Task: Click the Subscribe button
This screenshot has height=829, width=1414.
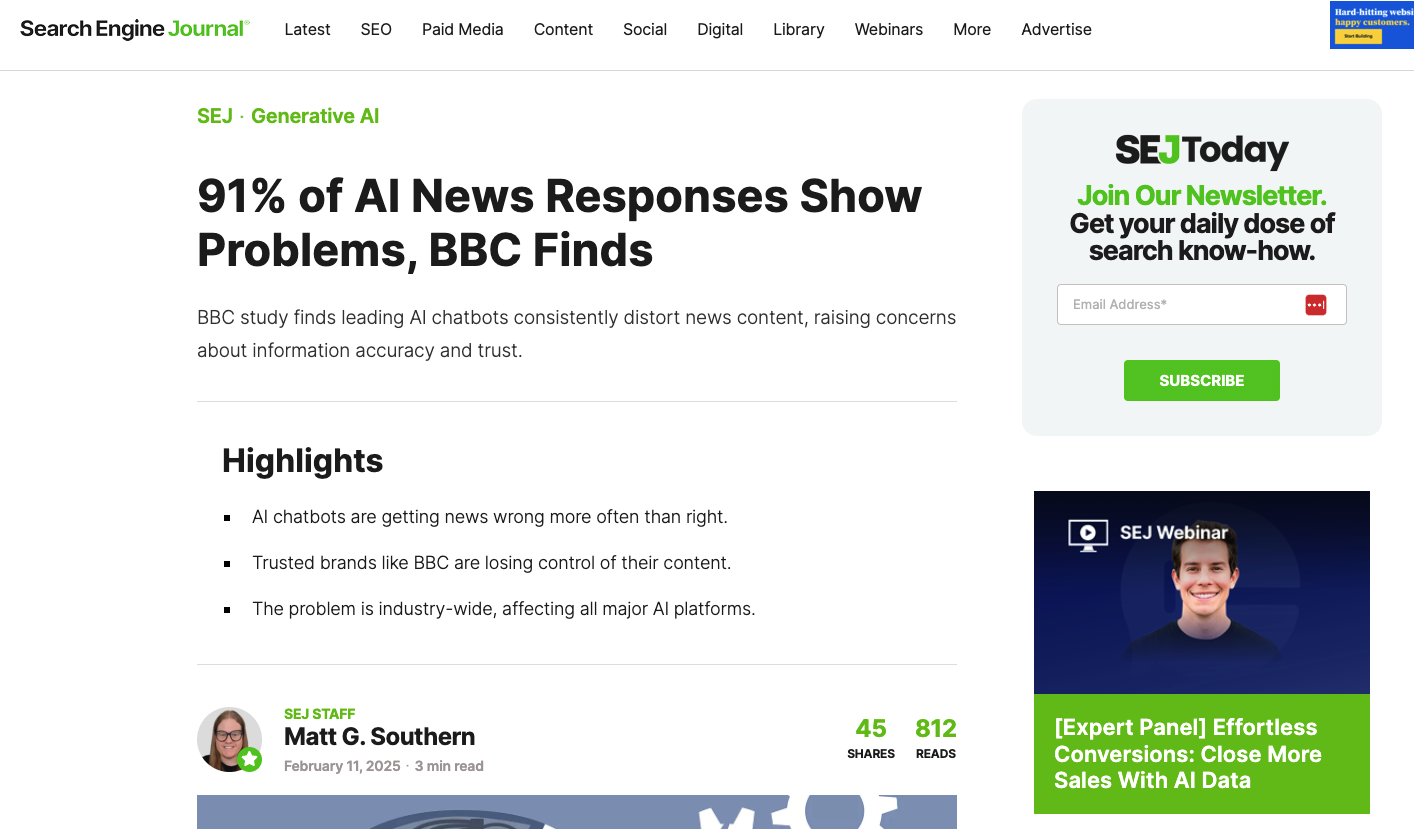Action: 1201,380
